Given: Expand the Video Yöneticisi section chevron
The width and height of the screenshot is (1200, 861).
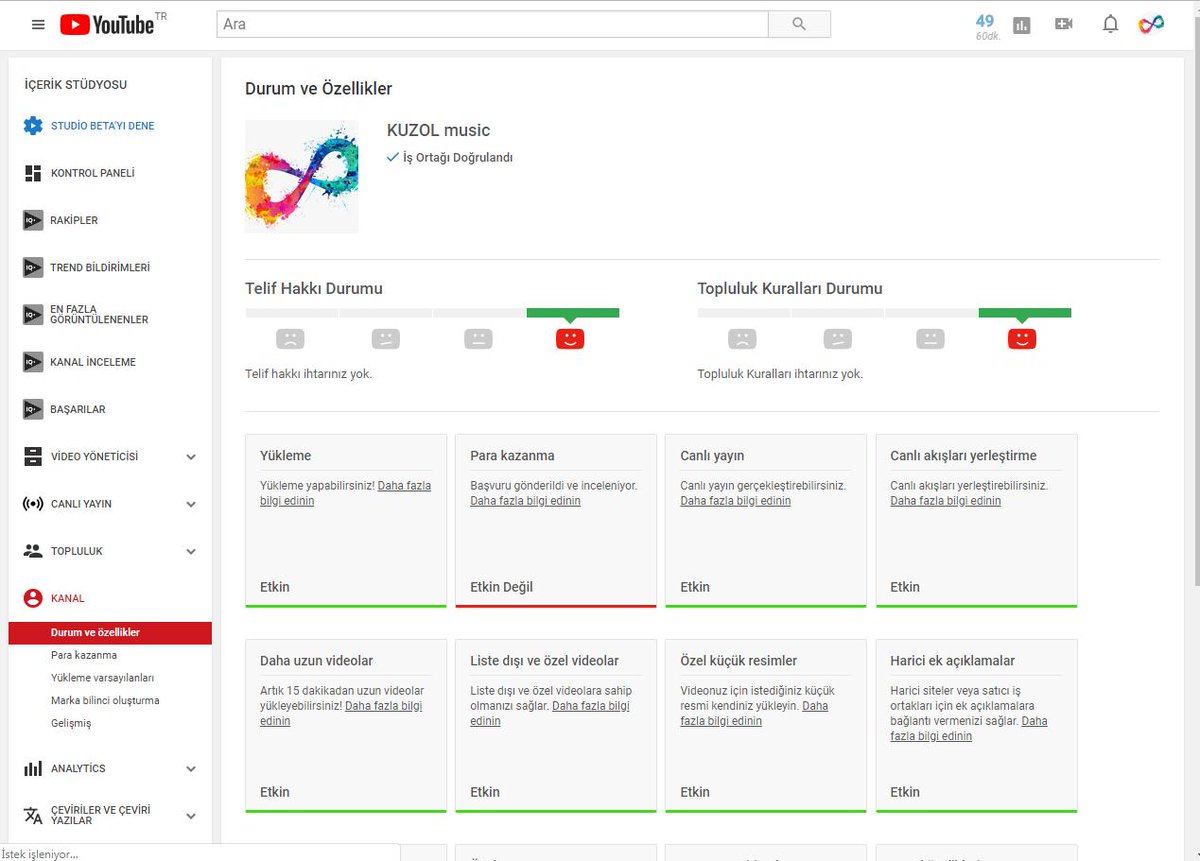Looking at the screenshot, I should (x=191, y=457).
